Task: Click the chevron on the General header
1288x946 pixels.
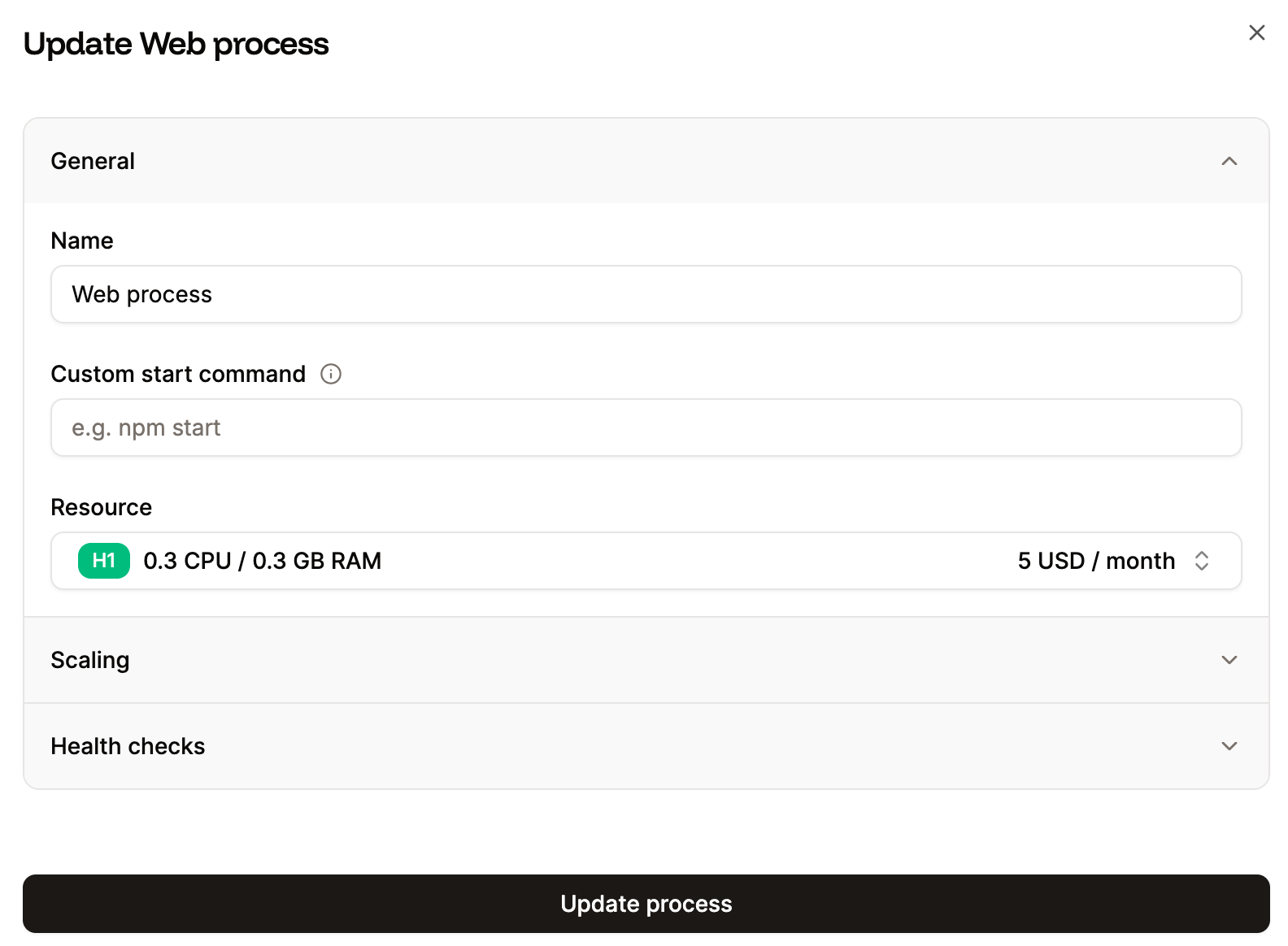Action: pos(1229,161)
